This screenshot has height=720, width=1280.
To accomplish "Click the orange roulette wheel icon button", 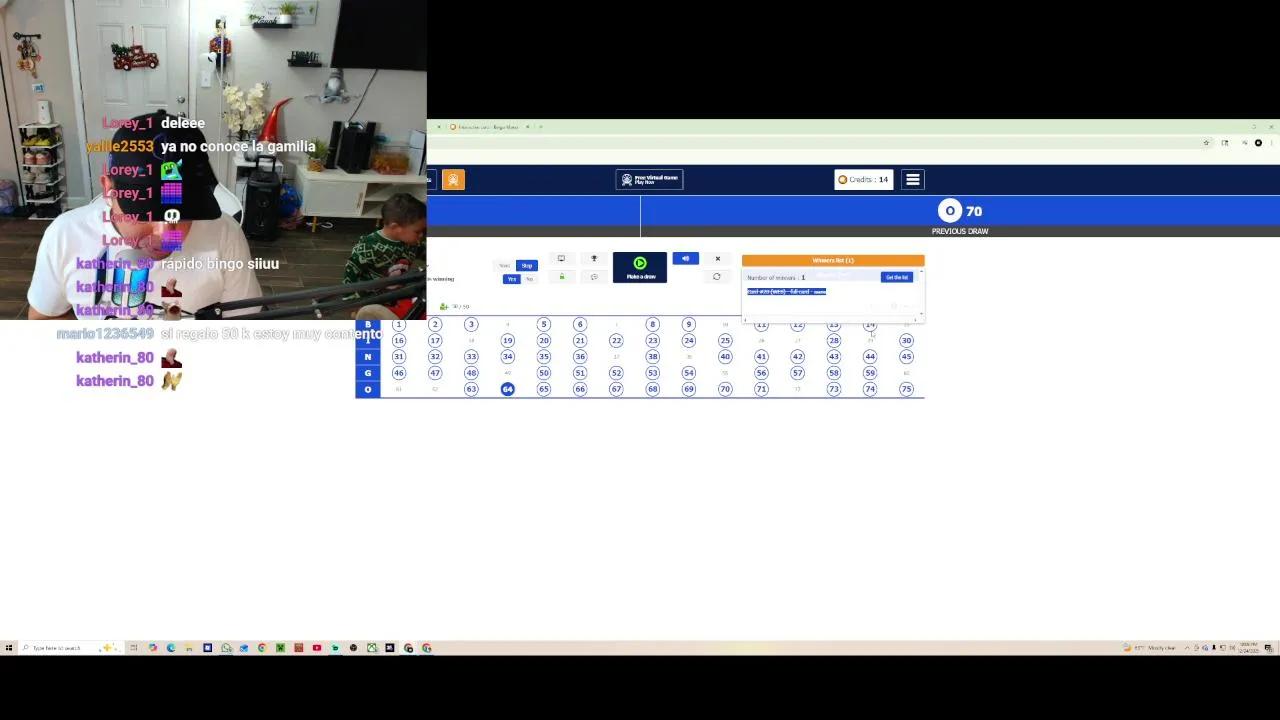I will click(453, 180).
